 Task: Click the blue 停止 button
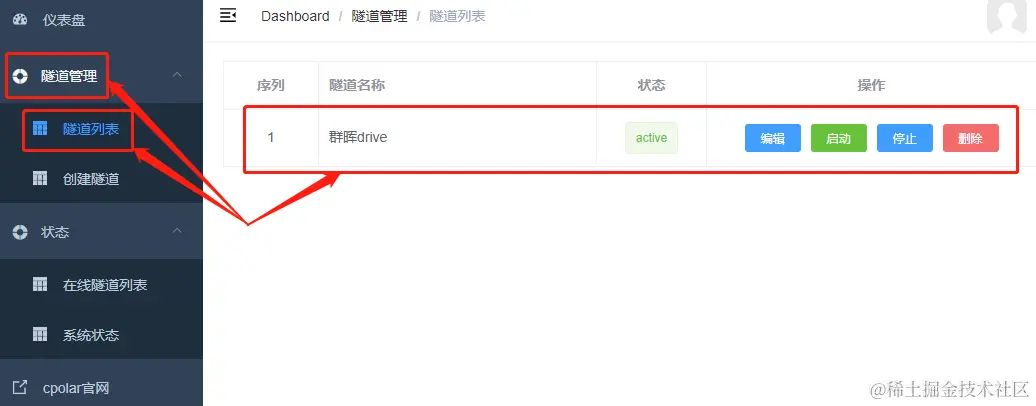pyautogui.click(x=905, y=138)
